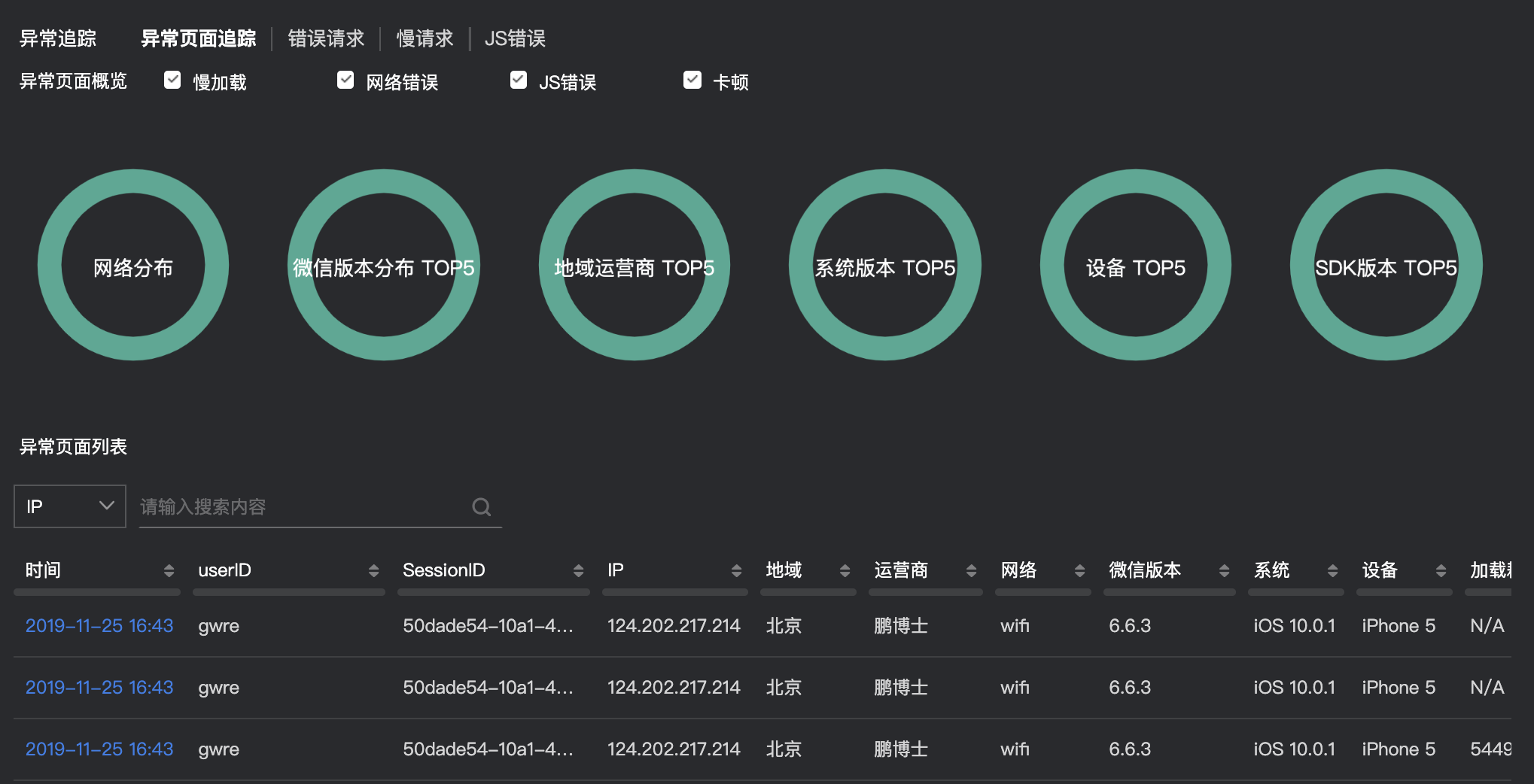Screen dimensions: 1534x784
Task: Select first row SessionID 50dade54-10a1-4…
Action: (x=488, y=626)
